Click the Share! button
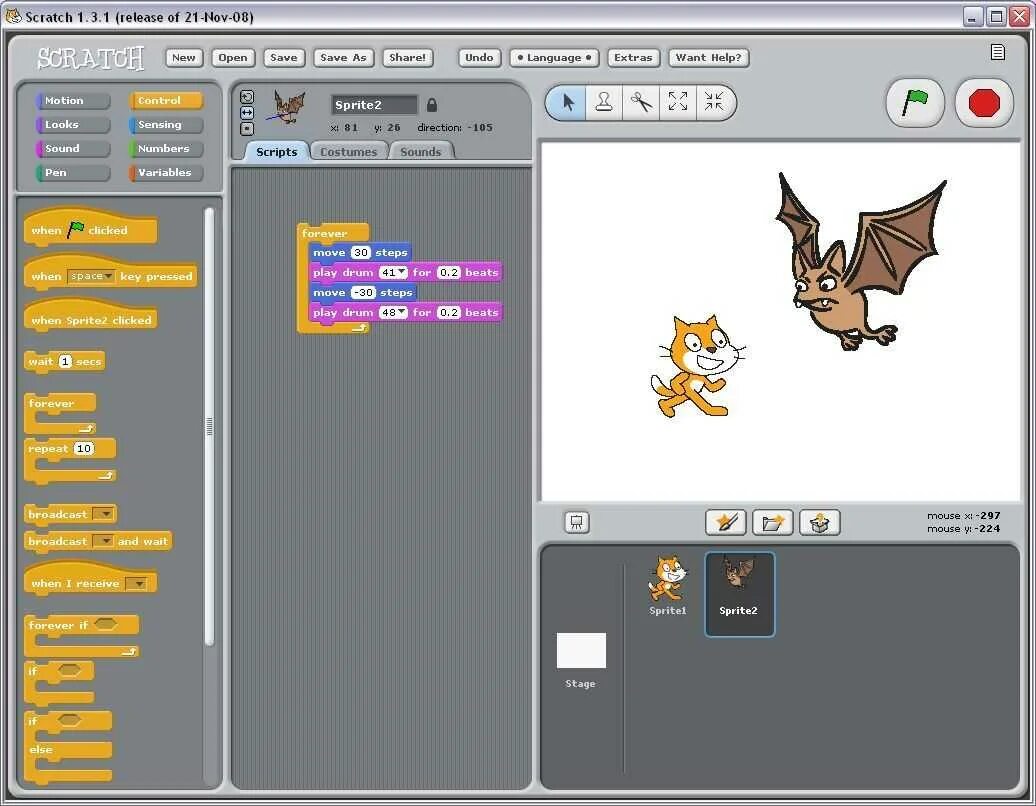Screen dimensions: 1036x806 (407, 57)
